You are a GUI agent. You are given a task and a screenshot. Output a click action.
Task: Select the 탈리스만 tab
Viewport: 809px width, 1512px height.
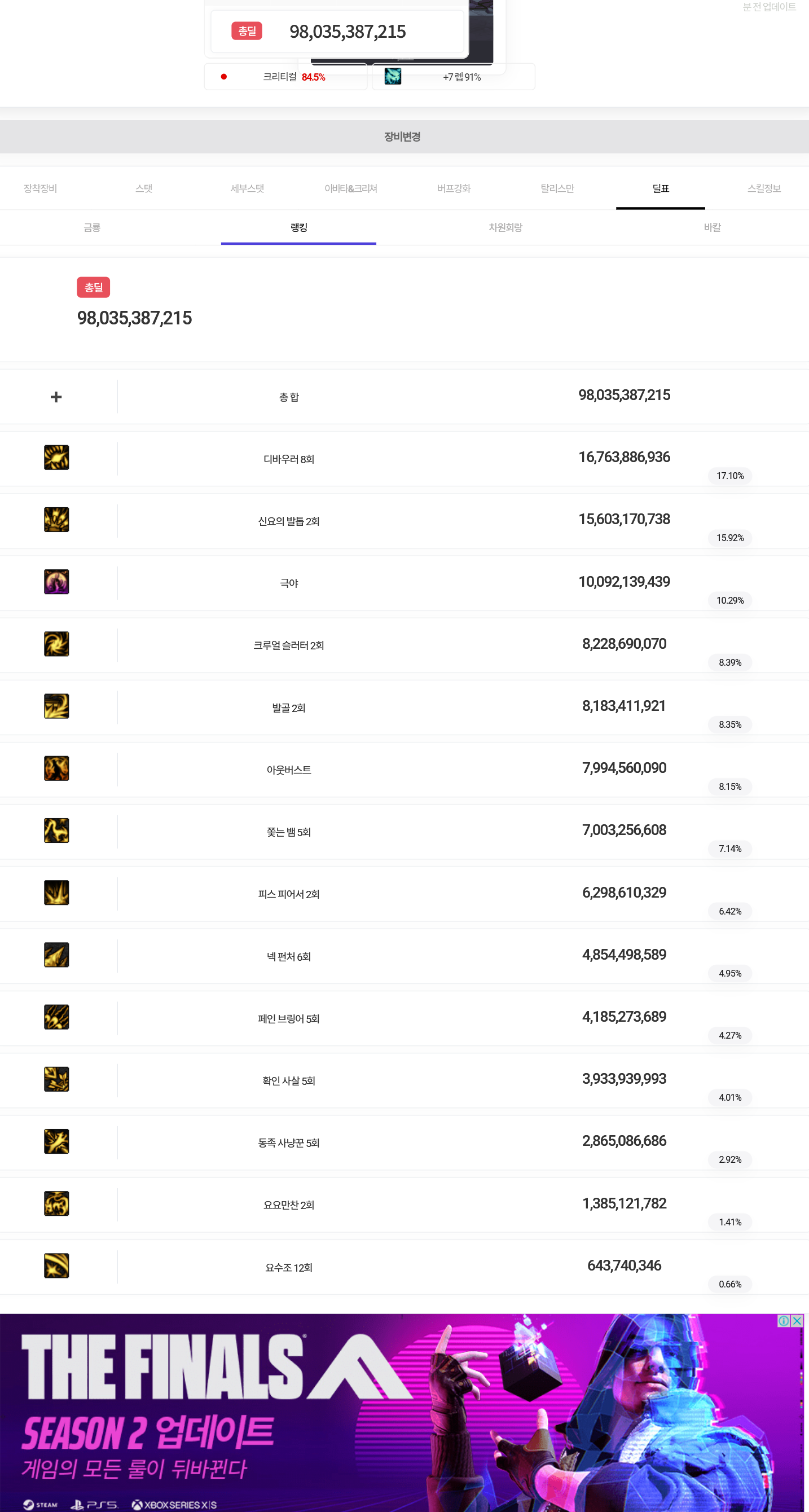(557, 188)
